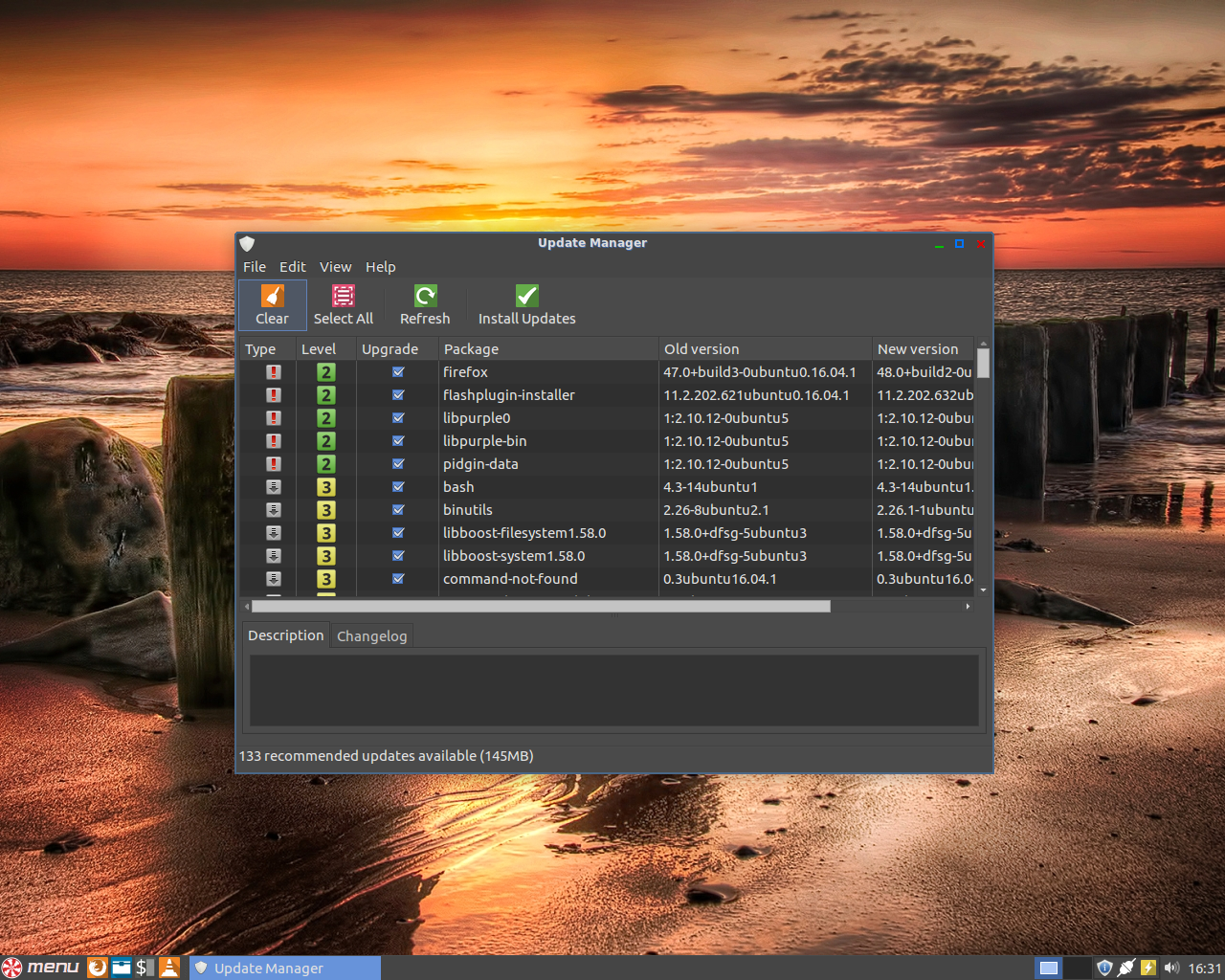Deselect the bash upgrade checkbox
The width and height of the screenshot is (1225, 980).
(x=398, y=487)
